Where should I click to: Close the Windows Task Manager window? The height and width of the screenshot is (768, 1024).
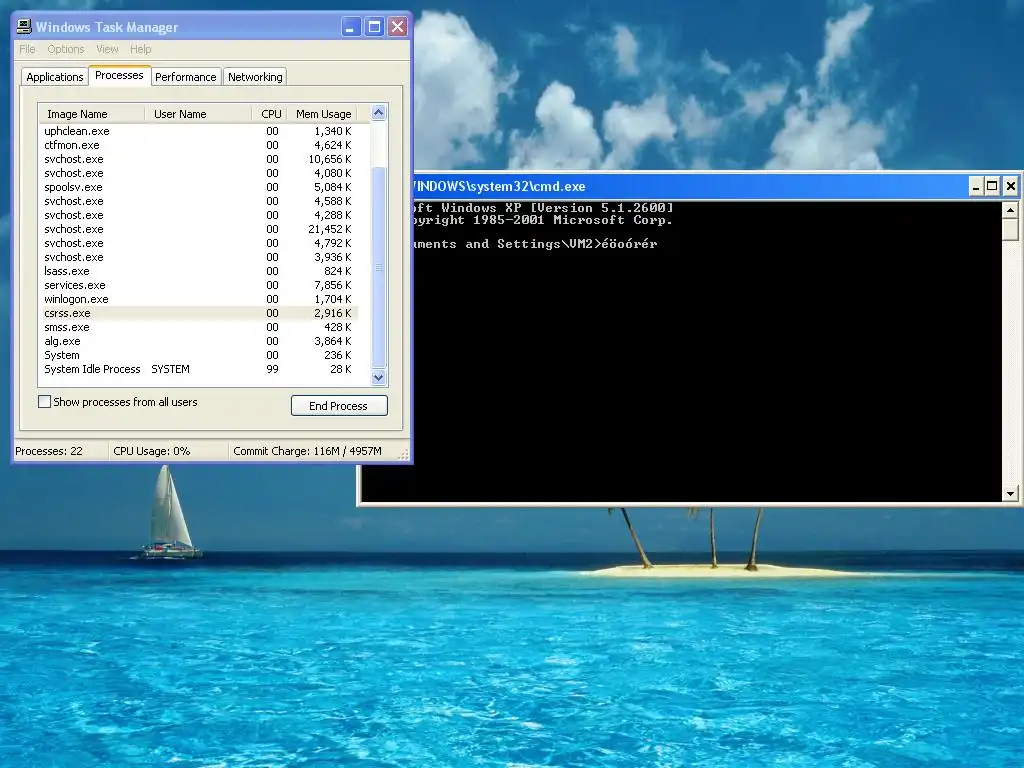pyautogui.click(x=397, y=27)
